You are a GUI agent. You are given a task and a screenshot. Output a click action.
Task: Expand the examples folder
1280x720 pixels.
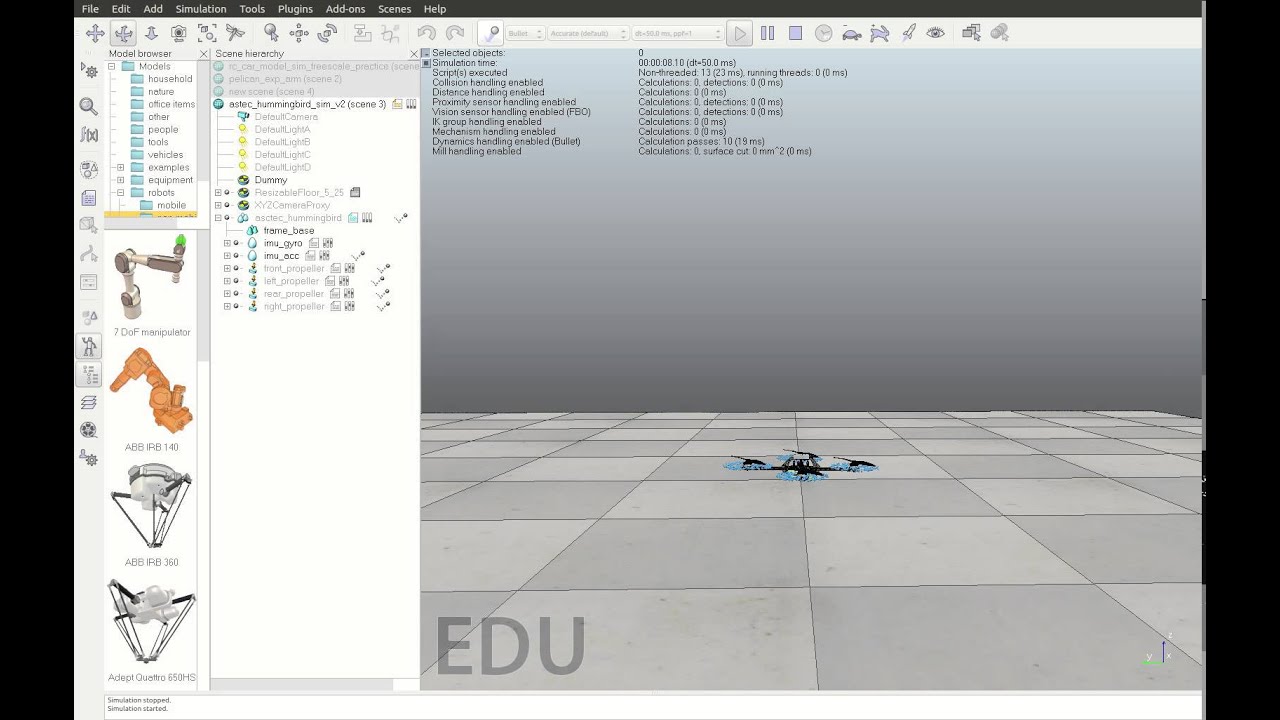[x=120, y=167]
